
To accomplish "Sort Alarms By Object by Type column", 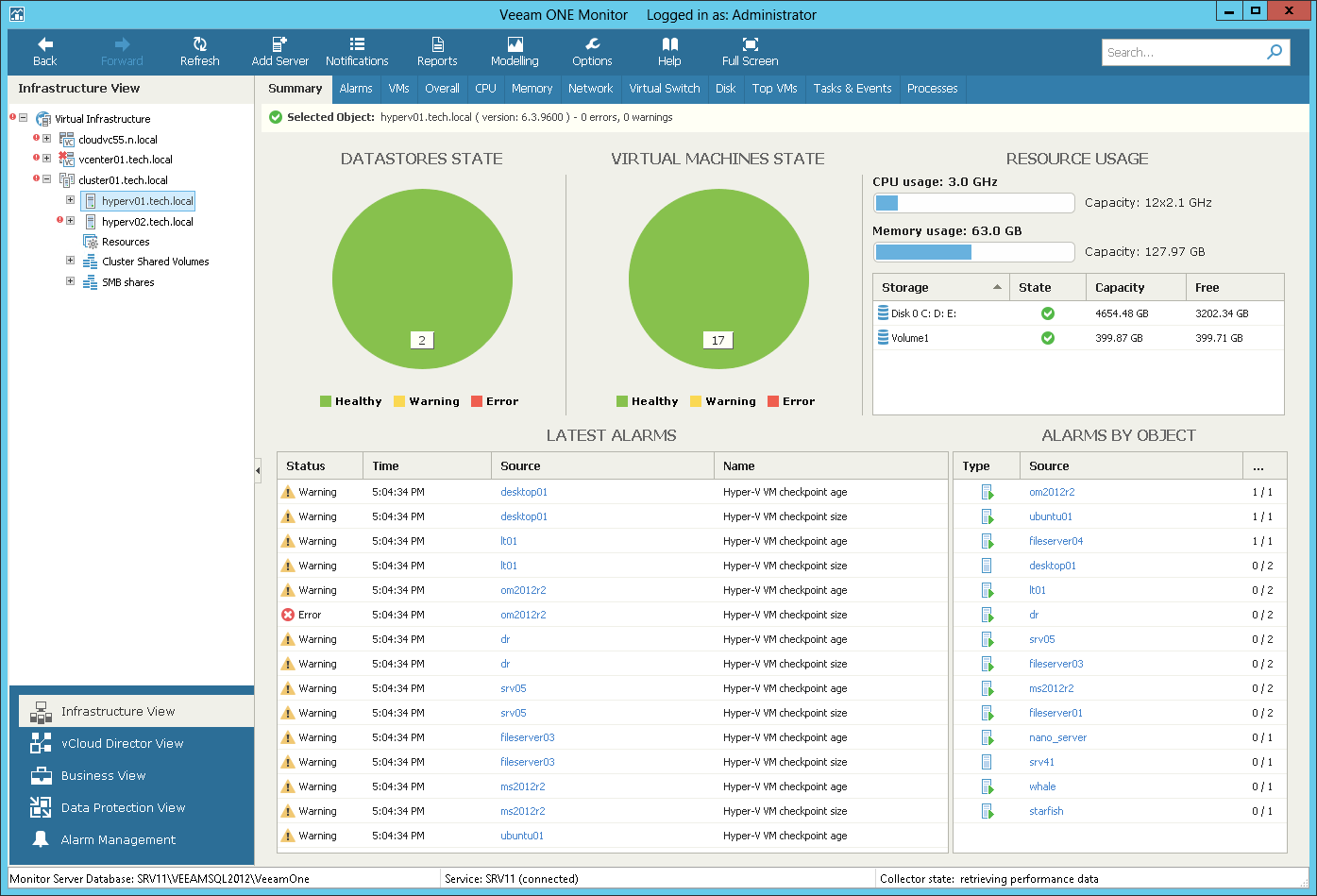I will click(987, 465).
